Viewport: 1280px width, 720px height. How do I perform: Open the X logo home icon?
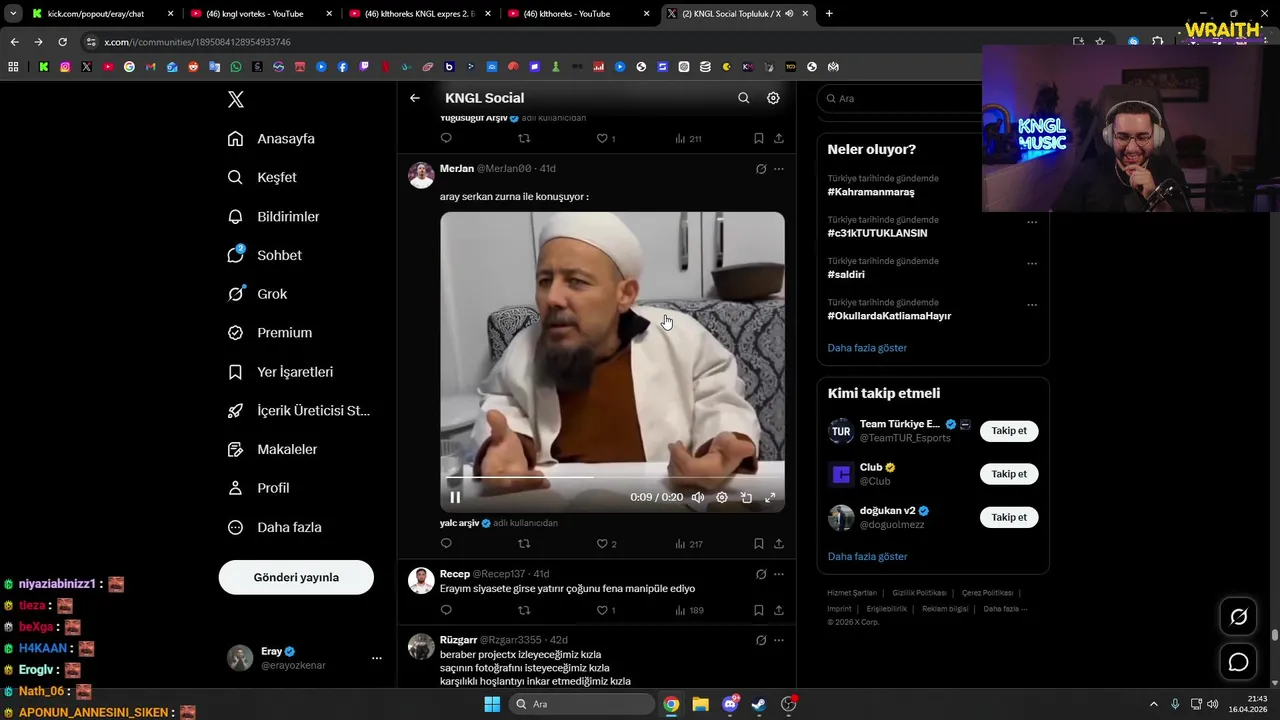click(x=236, y=99)
